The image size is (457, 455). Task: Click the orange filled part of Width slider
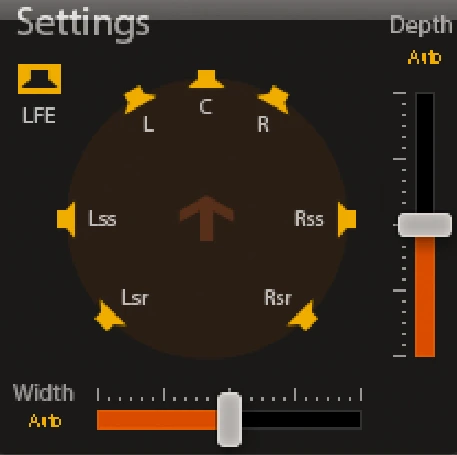point(157,420)
